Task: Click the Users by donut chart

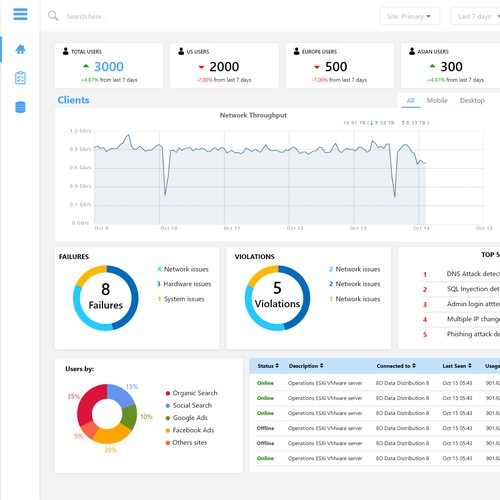Action: (107, 414)
